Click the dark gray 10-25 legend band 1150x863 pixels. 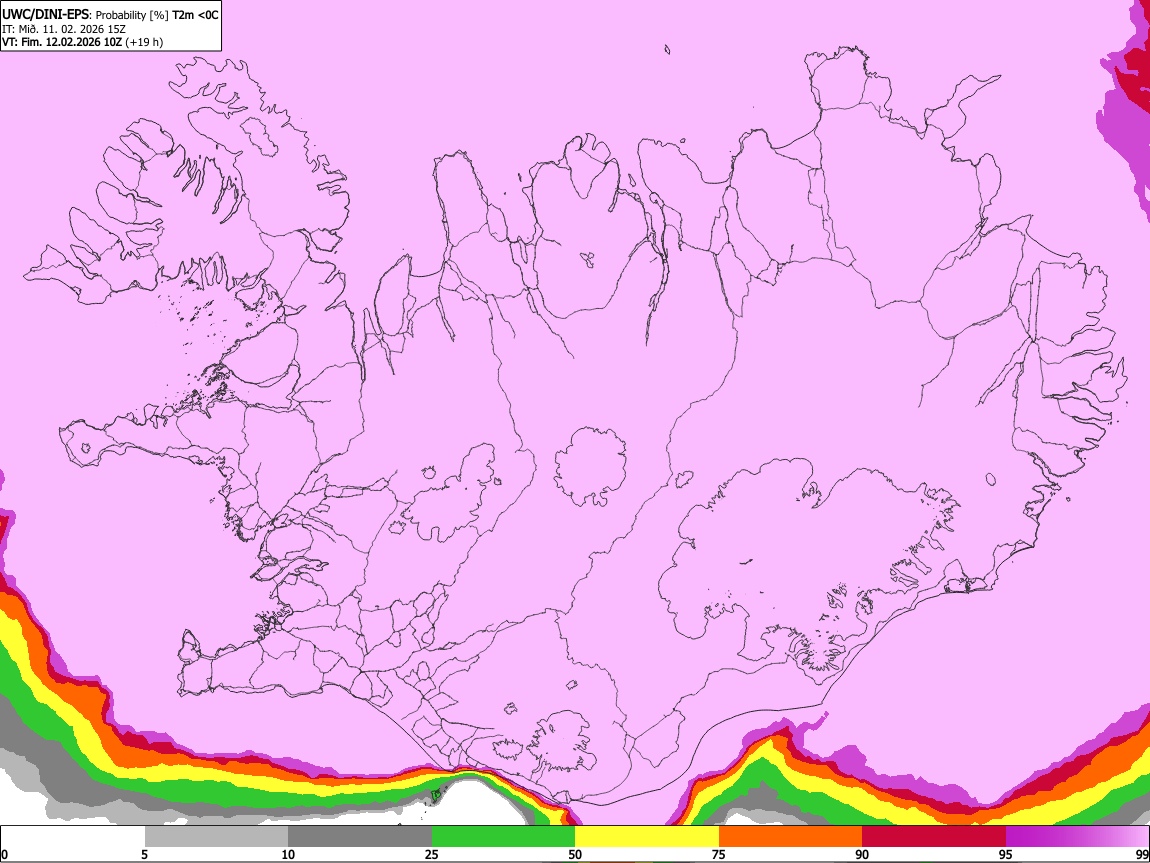[x=360, y=837]
